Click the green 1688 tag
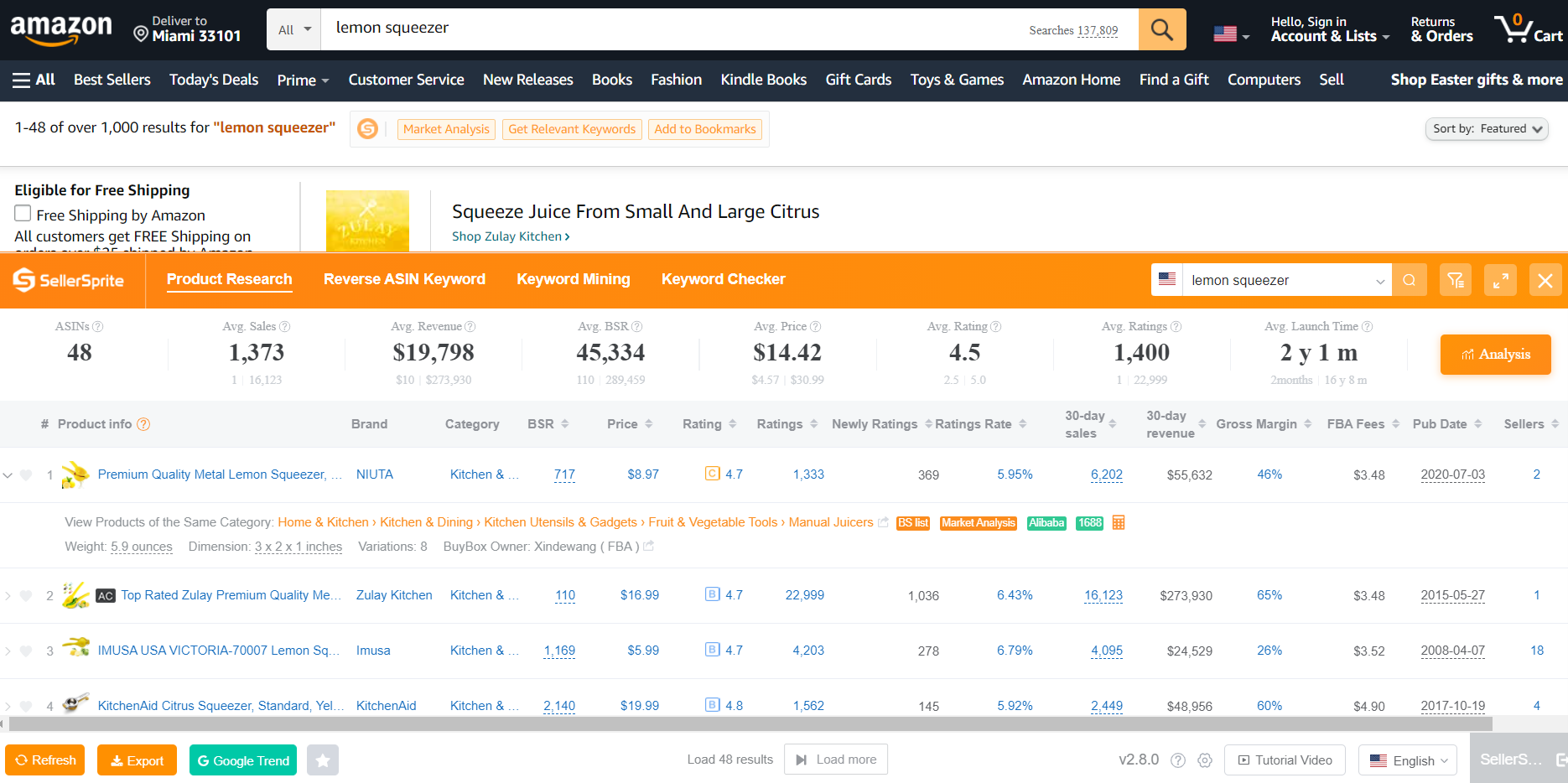The image size is (1568, 783). pos(1090,523)
